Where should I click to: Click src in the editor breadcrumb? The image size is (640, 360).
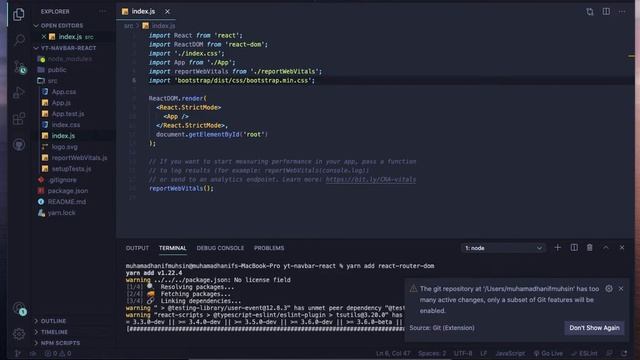pos(128,26)
